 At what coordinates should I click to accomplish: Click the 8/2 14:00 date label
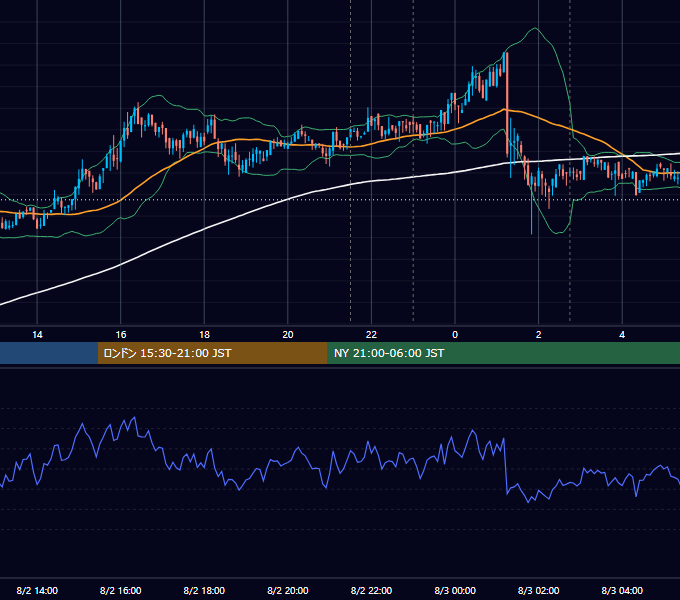point(37,590)
